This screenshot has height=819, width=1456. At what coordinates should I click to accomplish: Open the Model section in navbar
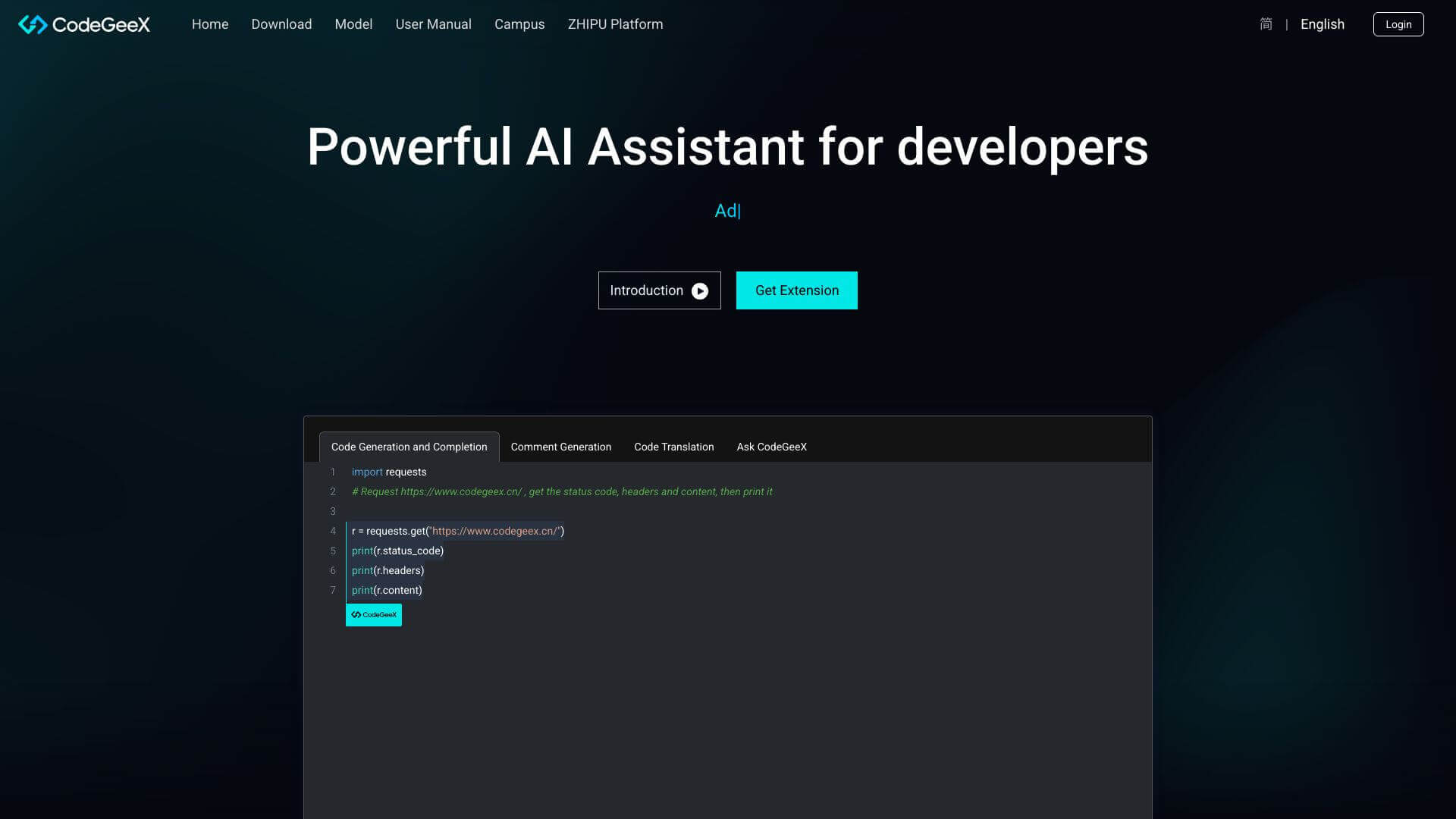(353, 24)
